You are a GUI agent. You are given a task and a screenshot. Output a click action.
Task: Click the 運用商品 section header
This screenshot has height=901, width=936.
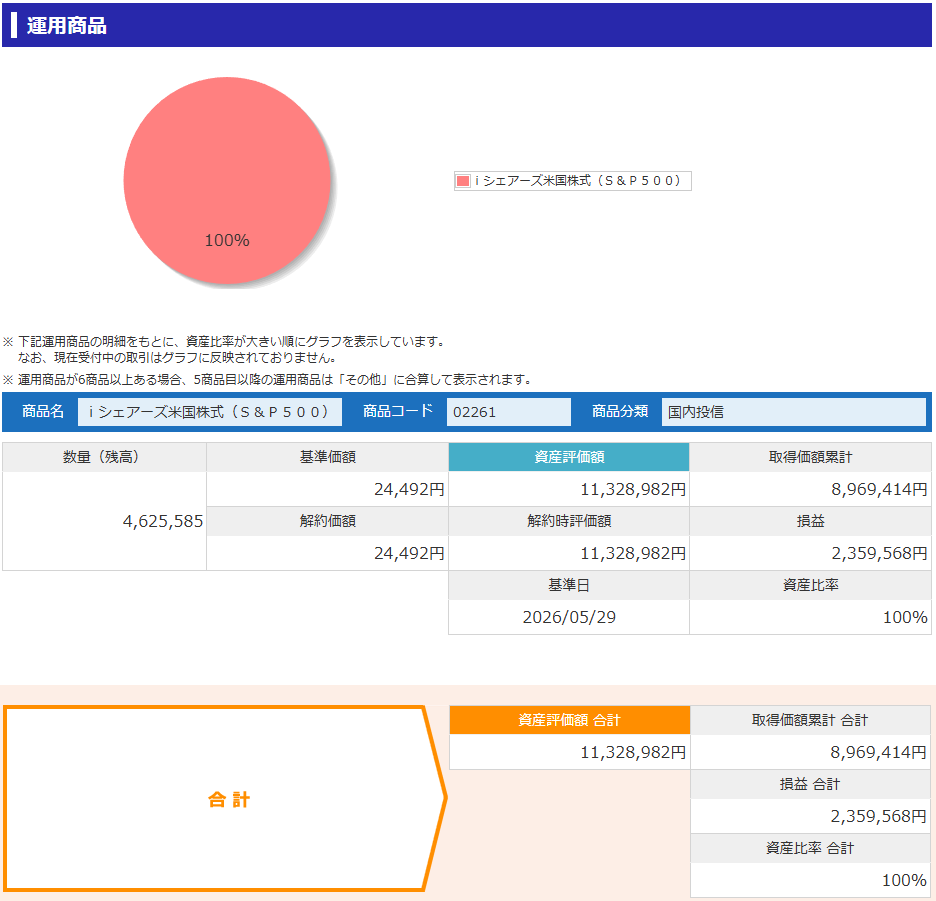(467, 25)
